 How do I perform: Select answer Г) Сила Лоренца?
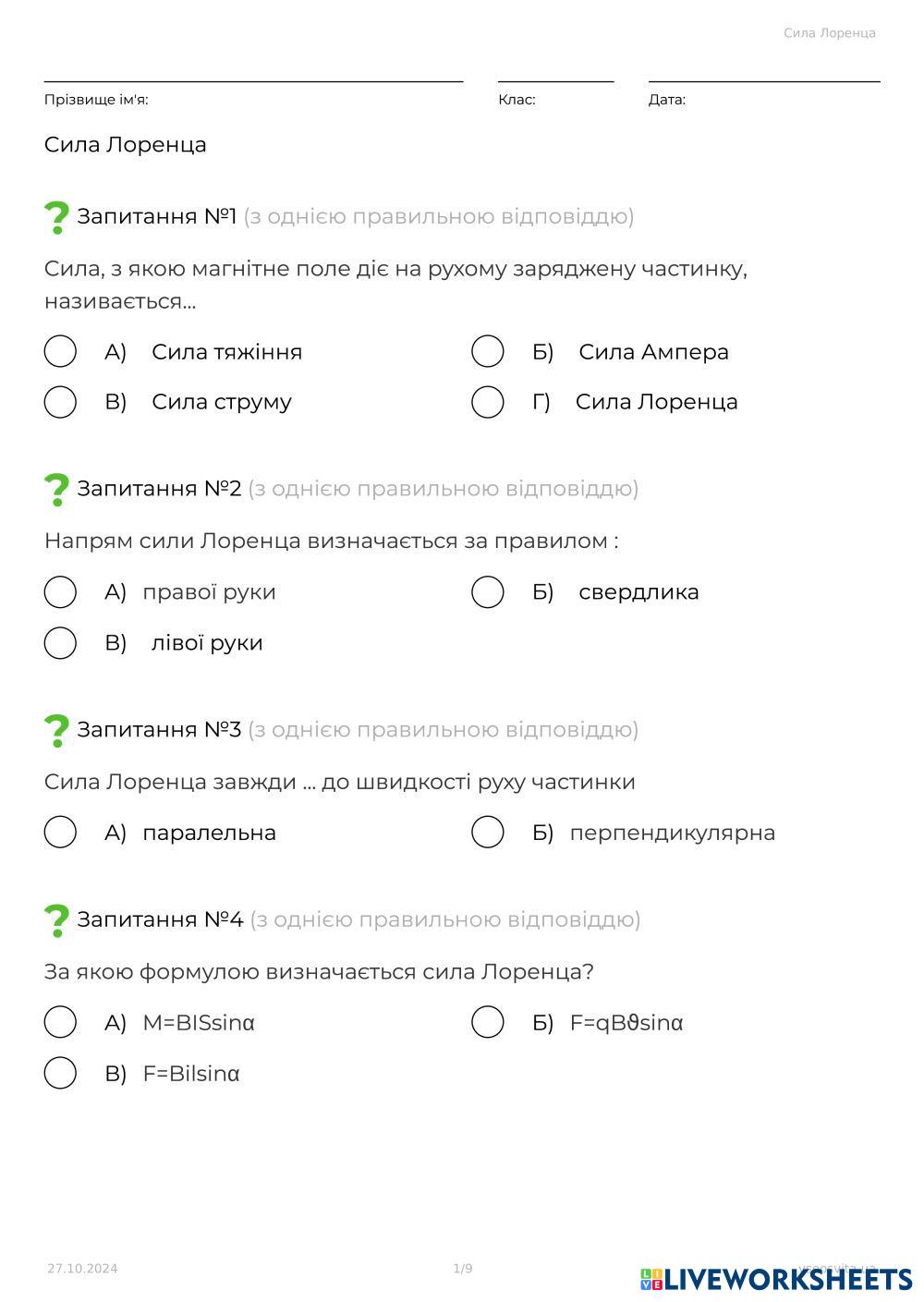click(x=488, y=402)
